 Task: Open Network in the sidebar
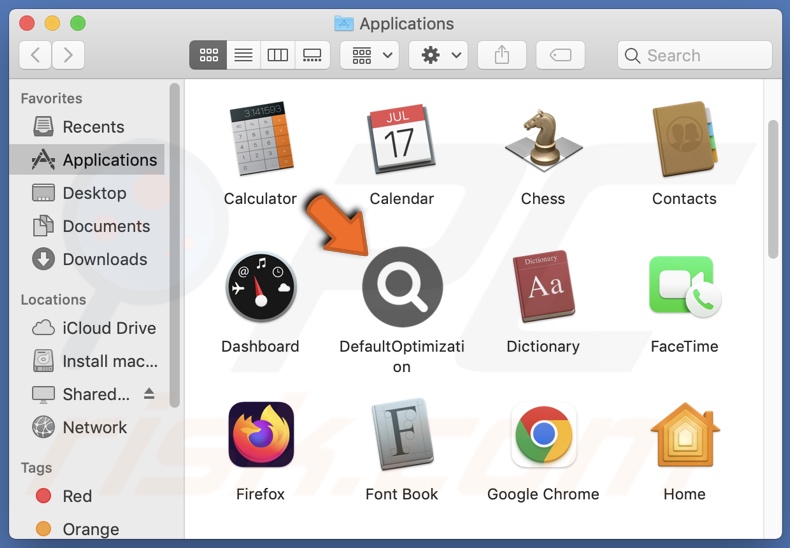coord(87,427)
